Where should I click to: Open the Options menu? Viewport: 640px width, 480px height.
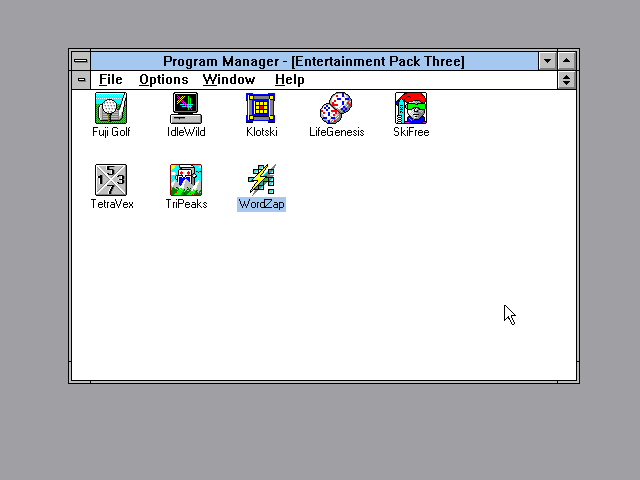tap(164, 80)
